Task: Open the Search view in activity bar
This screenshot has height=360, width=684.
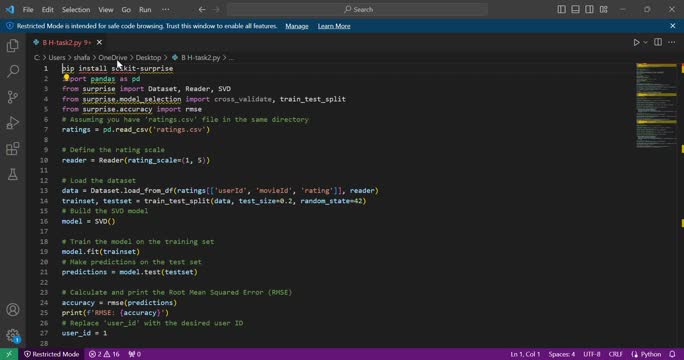Action: pos(13,71)
